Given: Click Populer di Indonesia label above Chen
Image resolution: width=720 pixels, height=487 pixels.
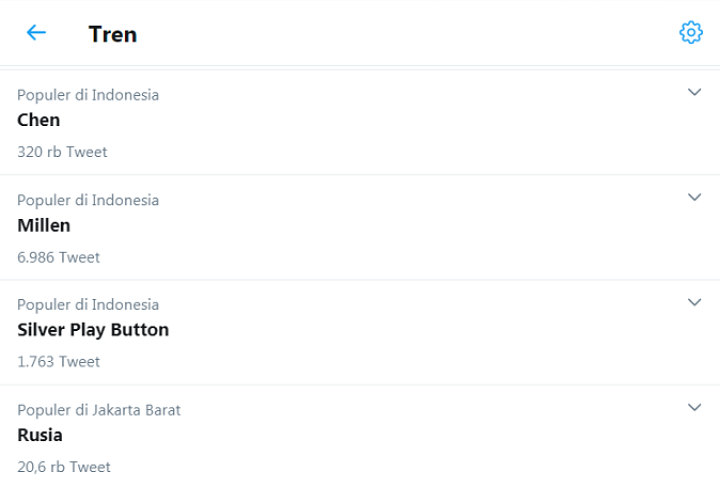Looking at the screenshot, I should tap(88, 95).
